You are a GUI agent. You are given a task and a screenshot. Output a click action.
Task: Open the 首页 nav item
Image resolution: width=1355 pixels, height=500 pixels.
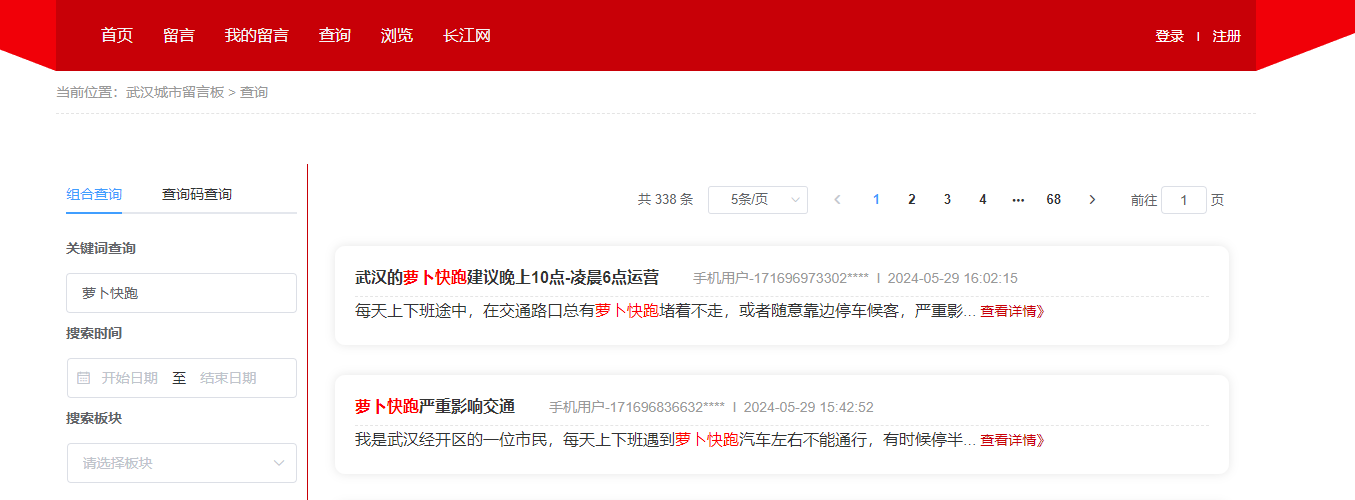[117, 36]
